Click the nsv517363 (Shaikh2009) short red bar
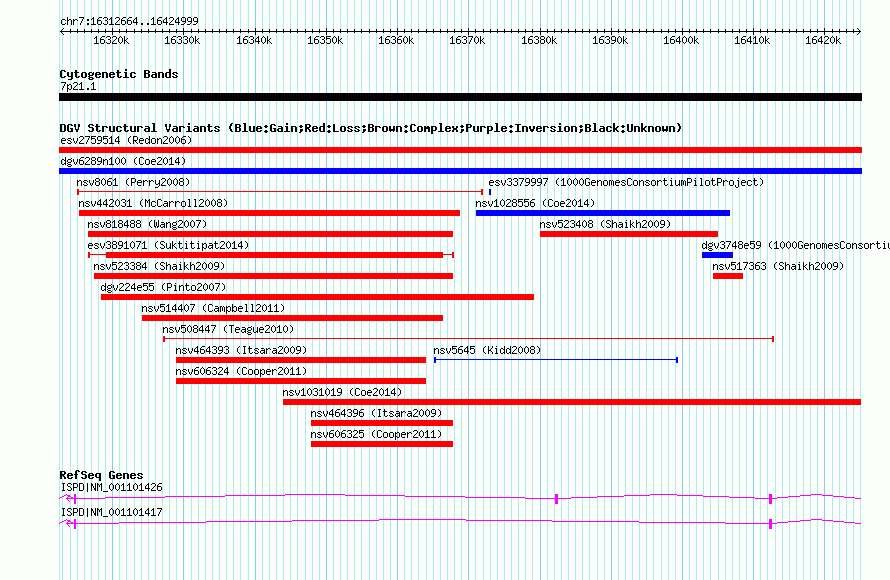This screenshot has height=580, width=890. (728, 276)
